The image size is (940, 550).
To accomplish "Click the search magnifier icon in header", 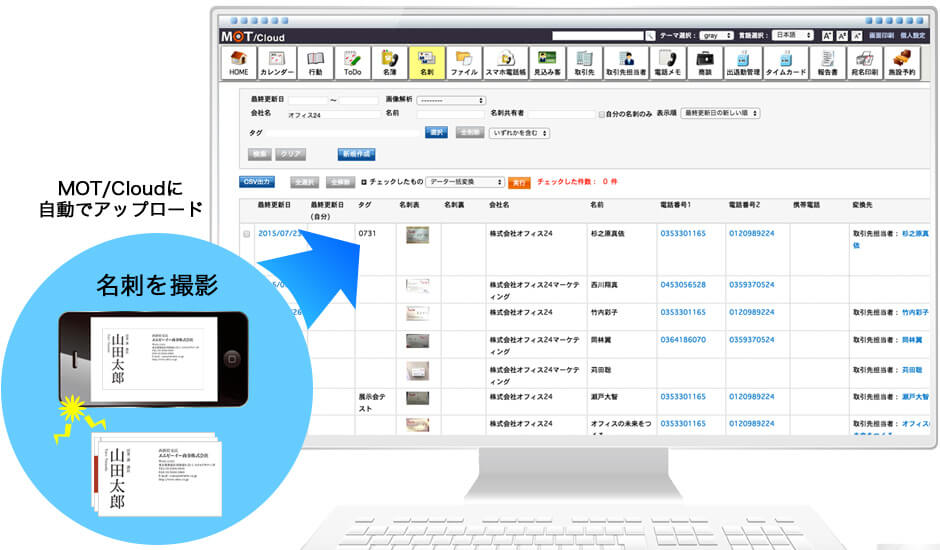I will point(650,36).
